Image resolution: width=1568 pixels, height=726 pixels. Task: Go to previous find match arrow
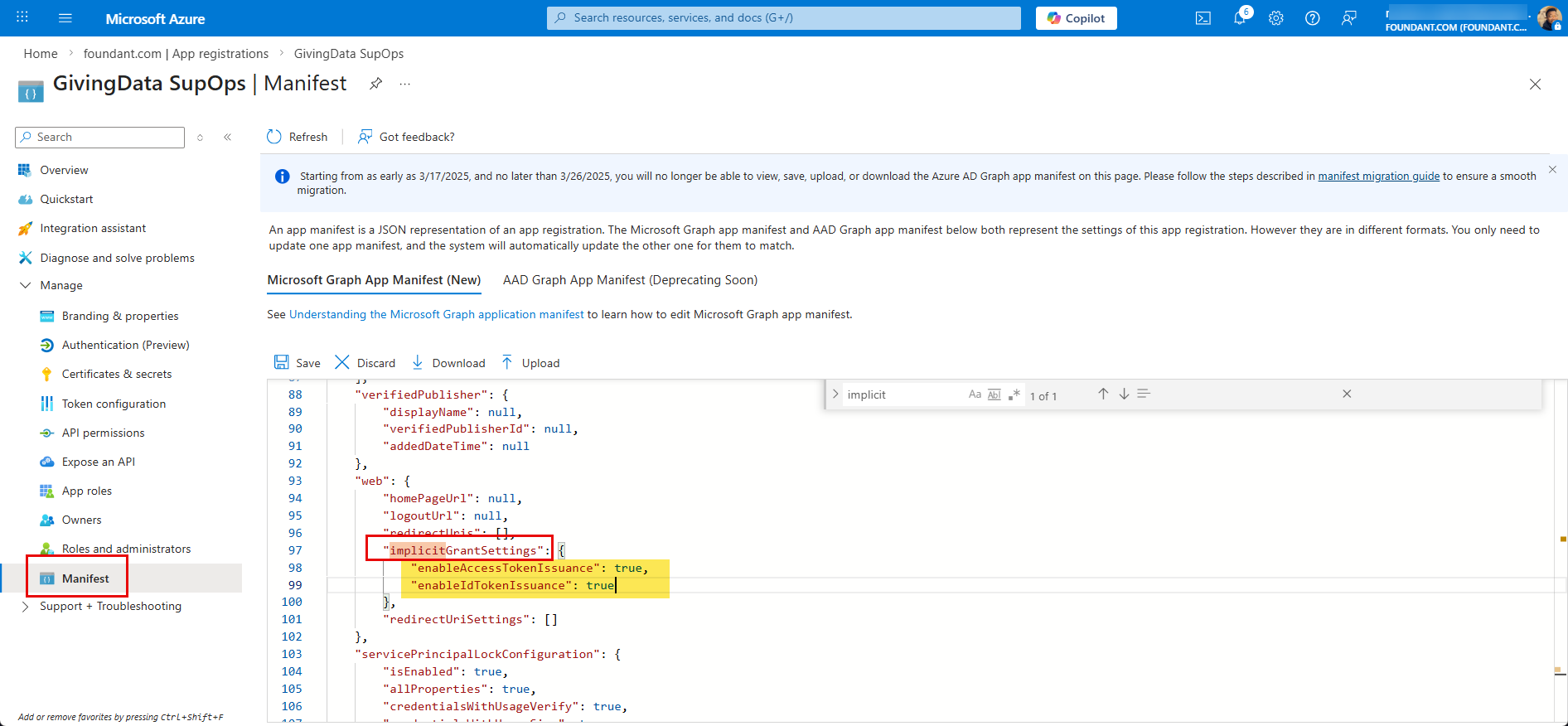point(1103,394)
